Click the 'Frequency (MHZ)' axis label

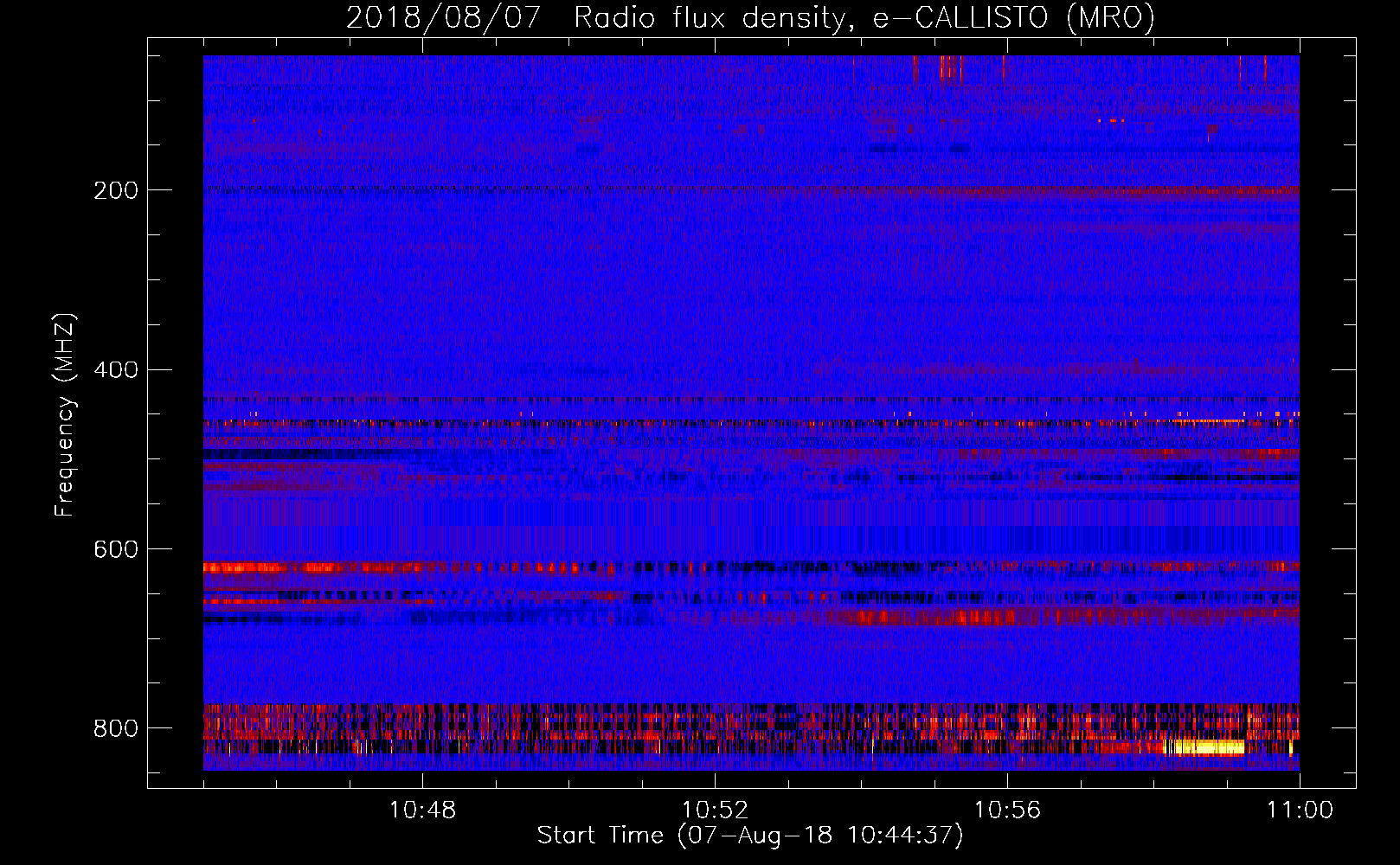64,415
